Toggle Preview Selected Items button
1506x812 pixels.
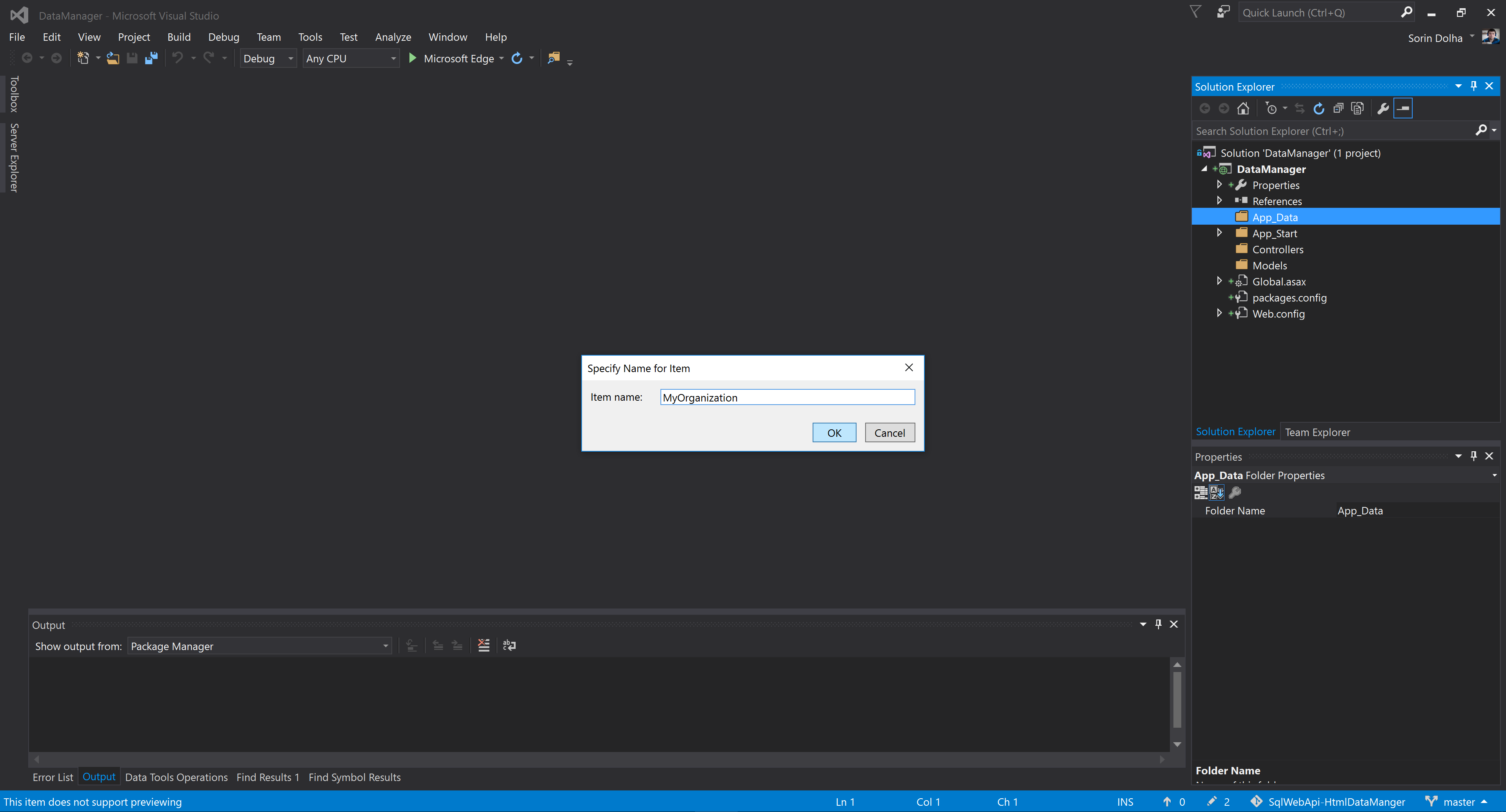click(1402, 109)
